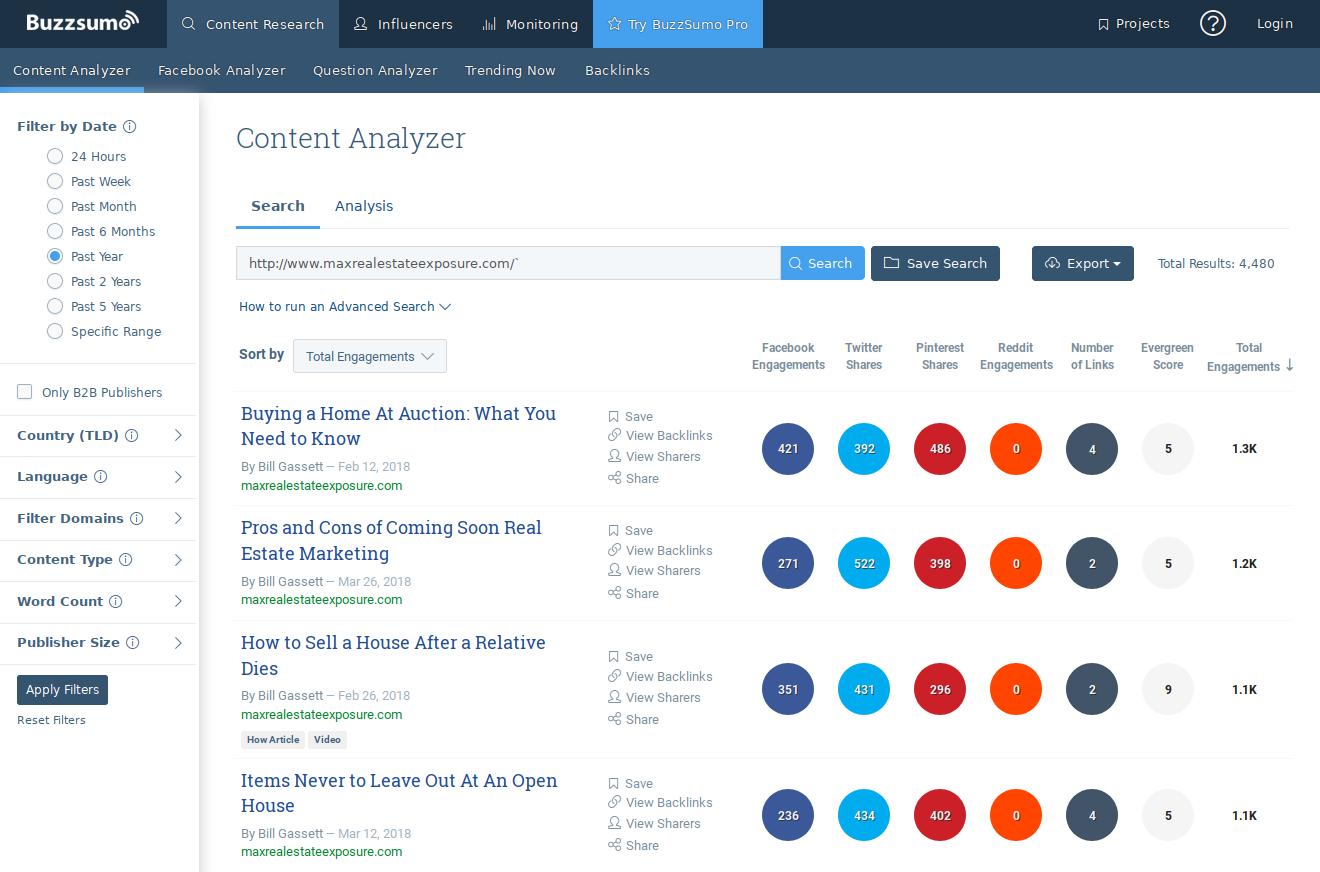1320x872 pixels.
Task: Open the Export dropdown
Action: 1083,264
